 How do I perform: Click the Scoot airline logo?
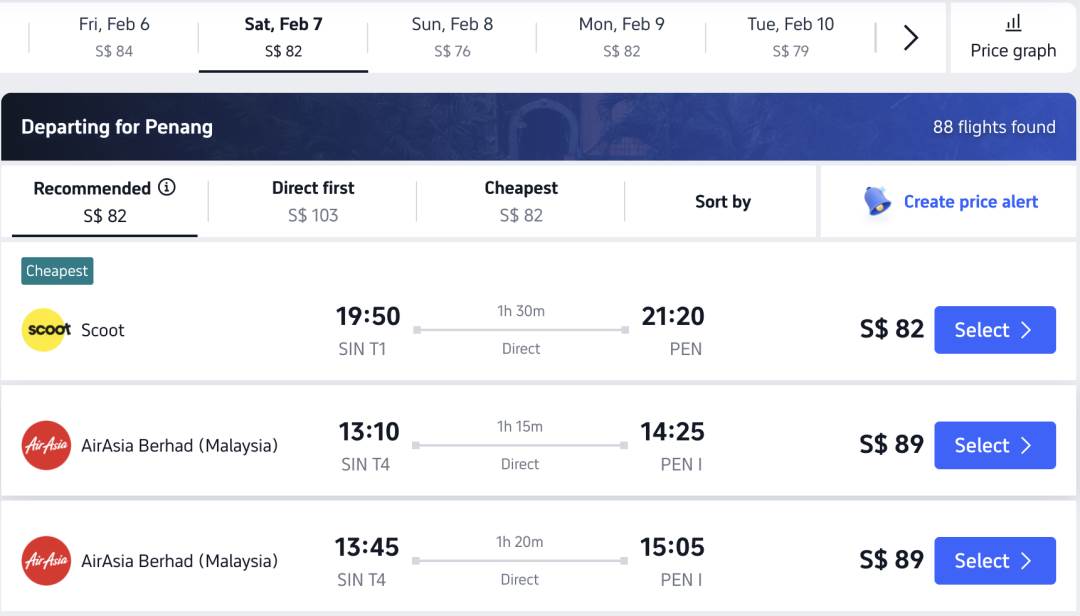[46, 330]
